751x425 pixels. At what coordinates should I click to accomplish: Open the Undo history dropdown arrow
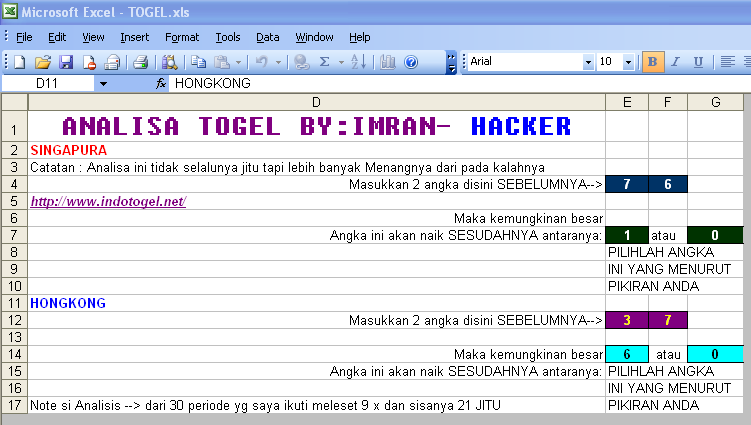[x=278, y=62]
